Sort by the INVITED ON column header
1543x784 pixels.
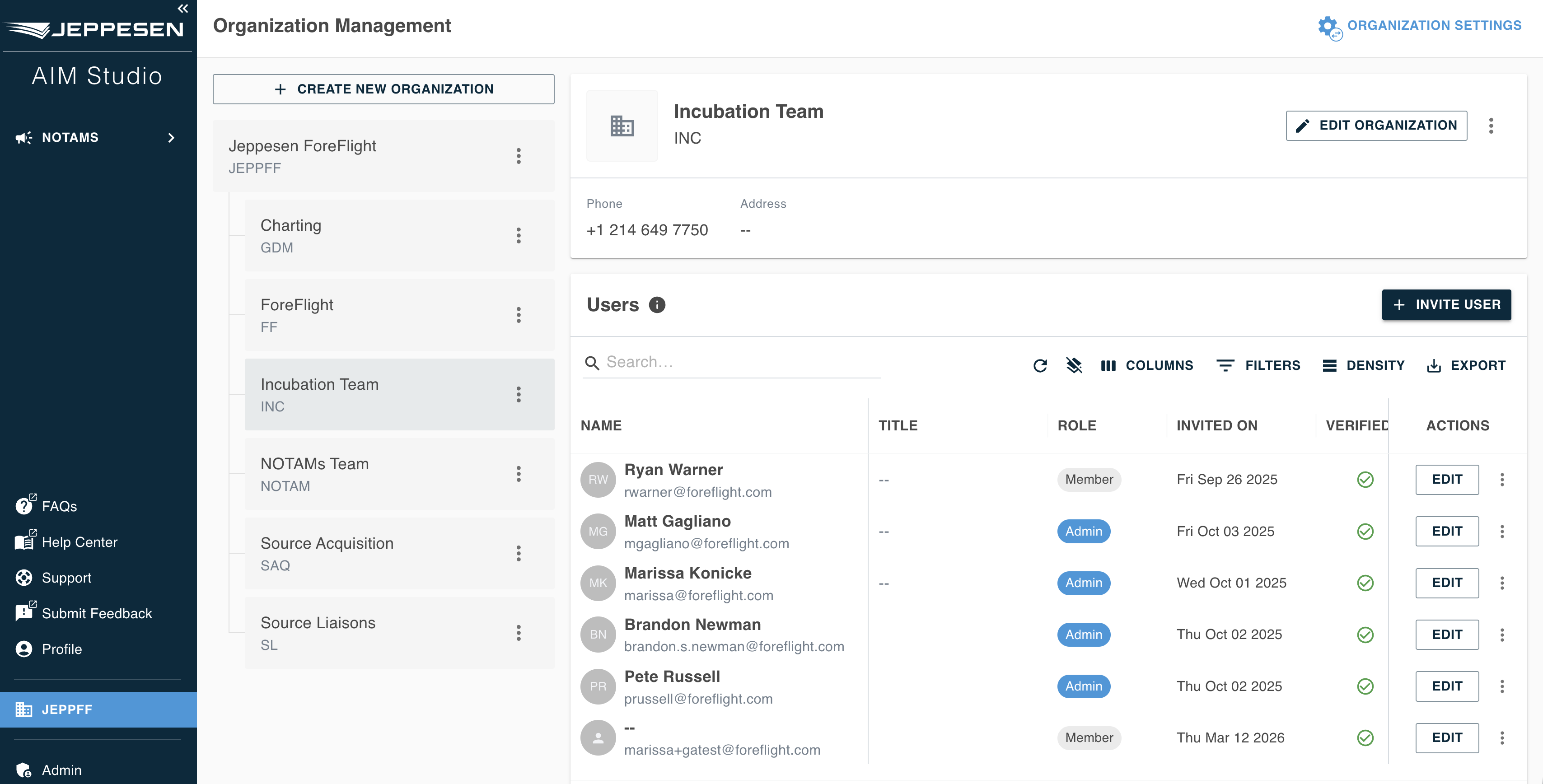point(1216,426)
